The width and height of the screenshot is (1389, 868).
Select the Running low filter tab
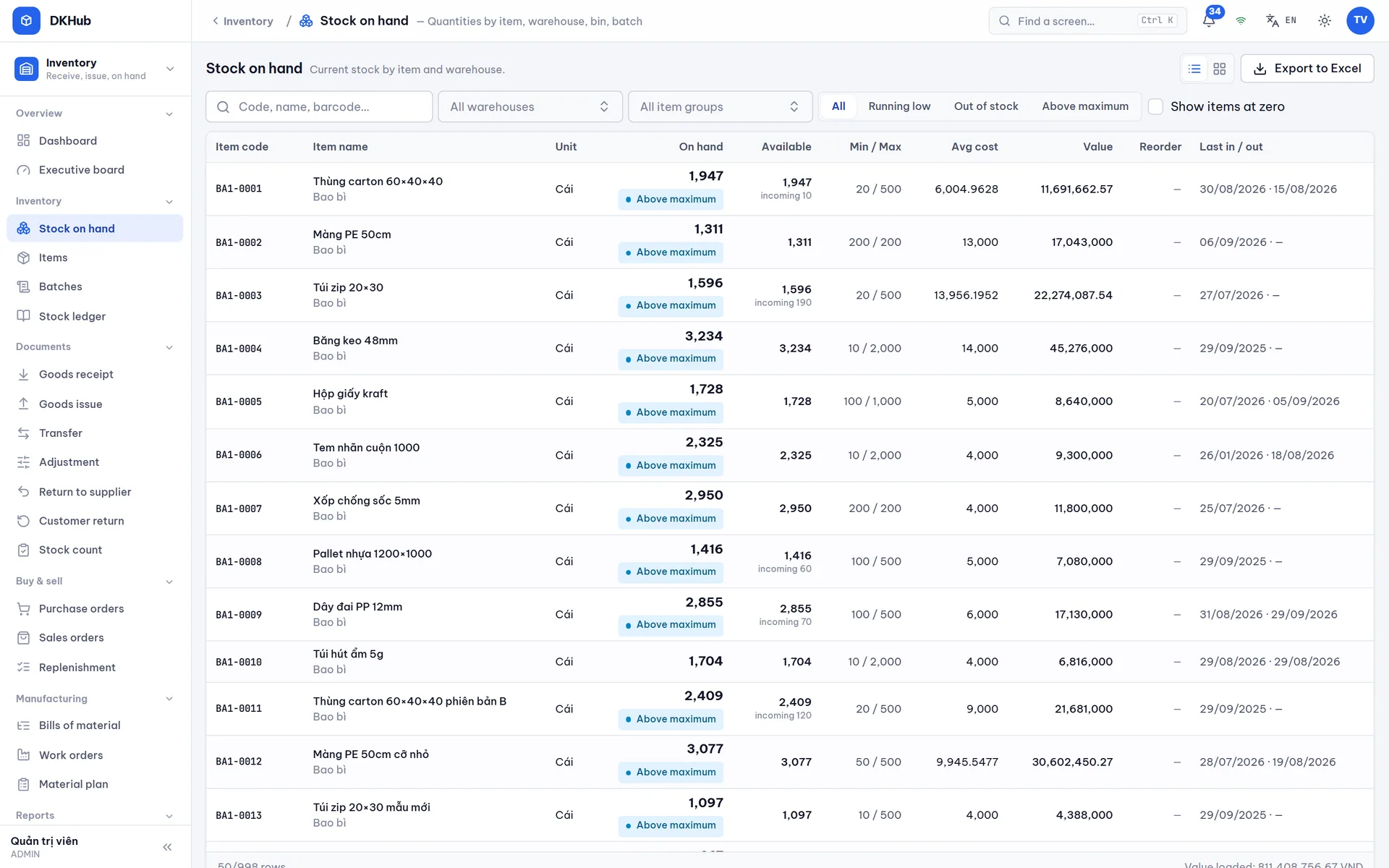point(899,106)
